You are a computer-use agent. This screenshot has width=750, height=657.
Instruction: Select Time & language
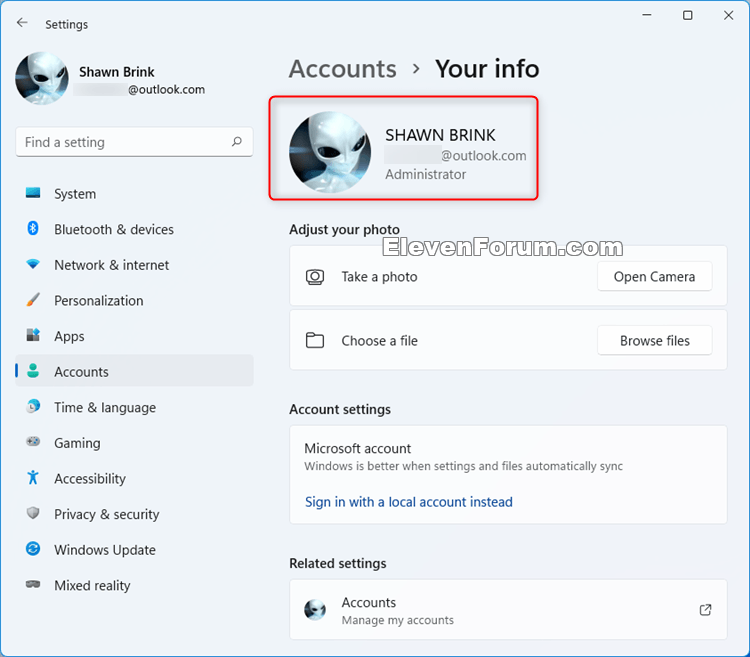coord(134,407)
